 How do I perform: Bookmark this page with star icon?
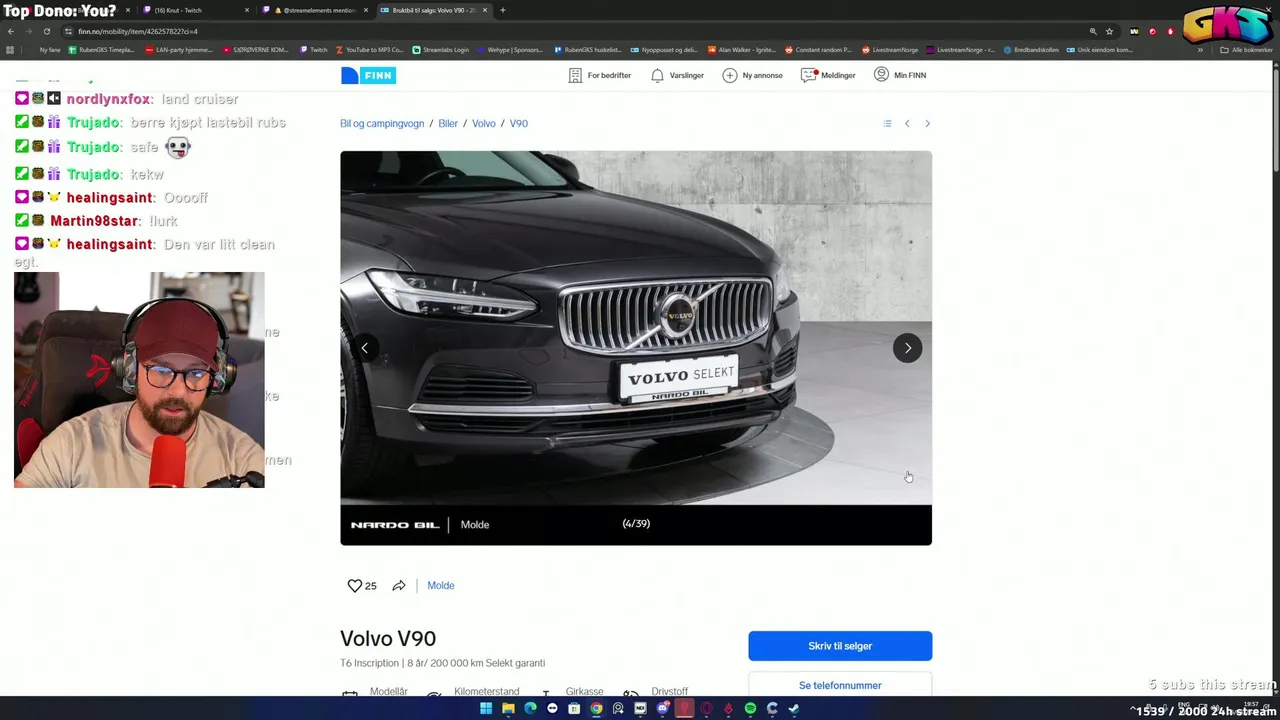(x=1109, y=31)
